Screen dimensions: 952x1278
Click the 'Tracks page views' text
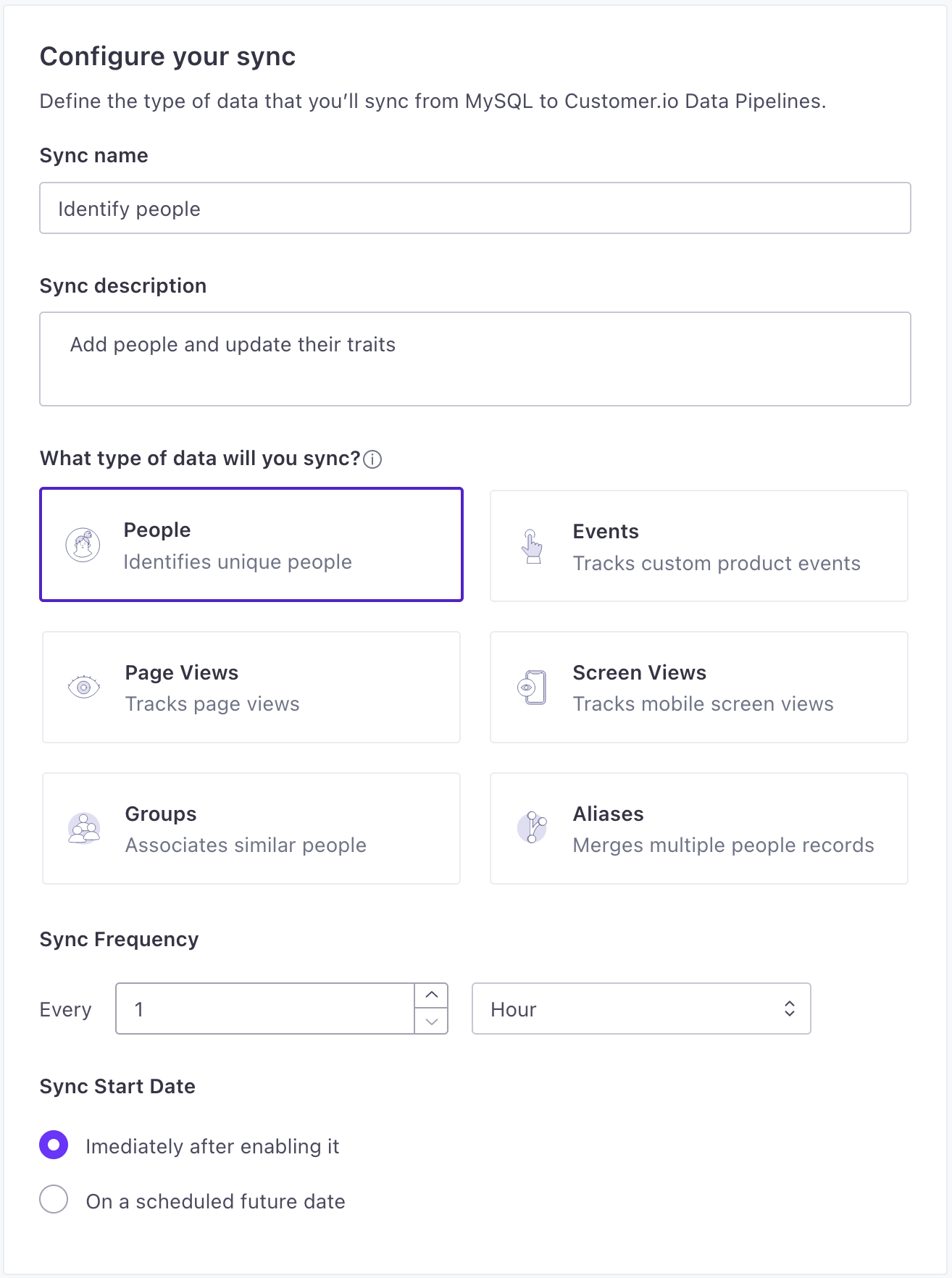(212, 704)
